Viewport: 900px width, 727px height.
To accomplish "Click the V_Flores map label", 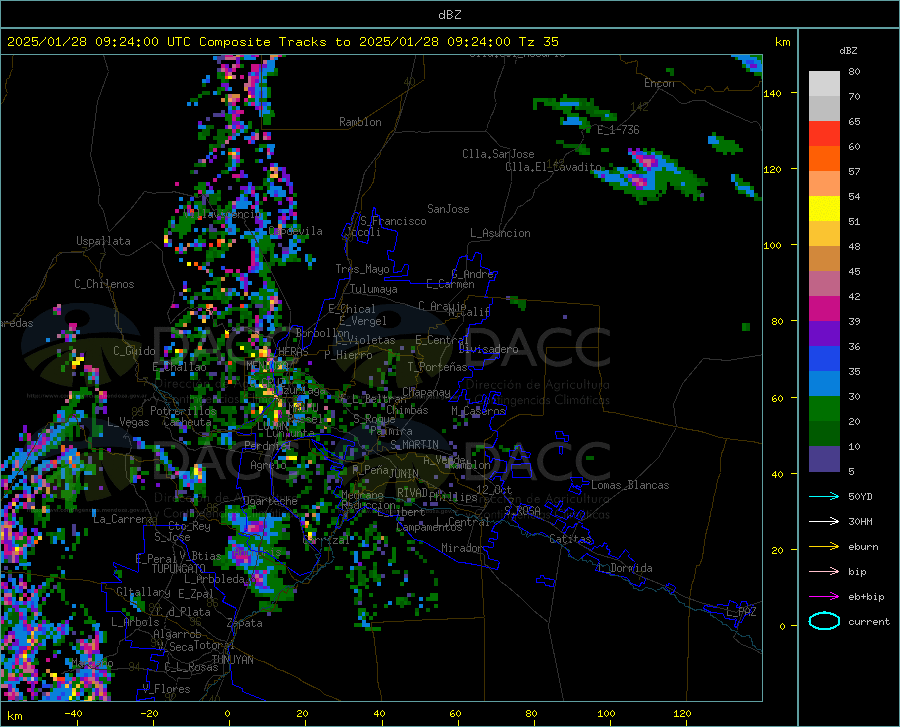I will [166, 689].
